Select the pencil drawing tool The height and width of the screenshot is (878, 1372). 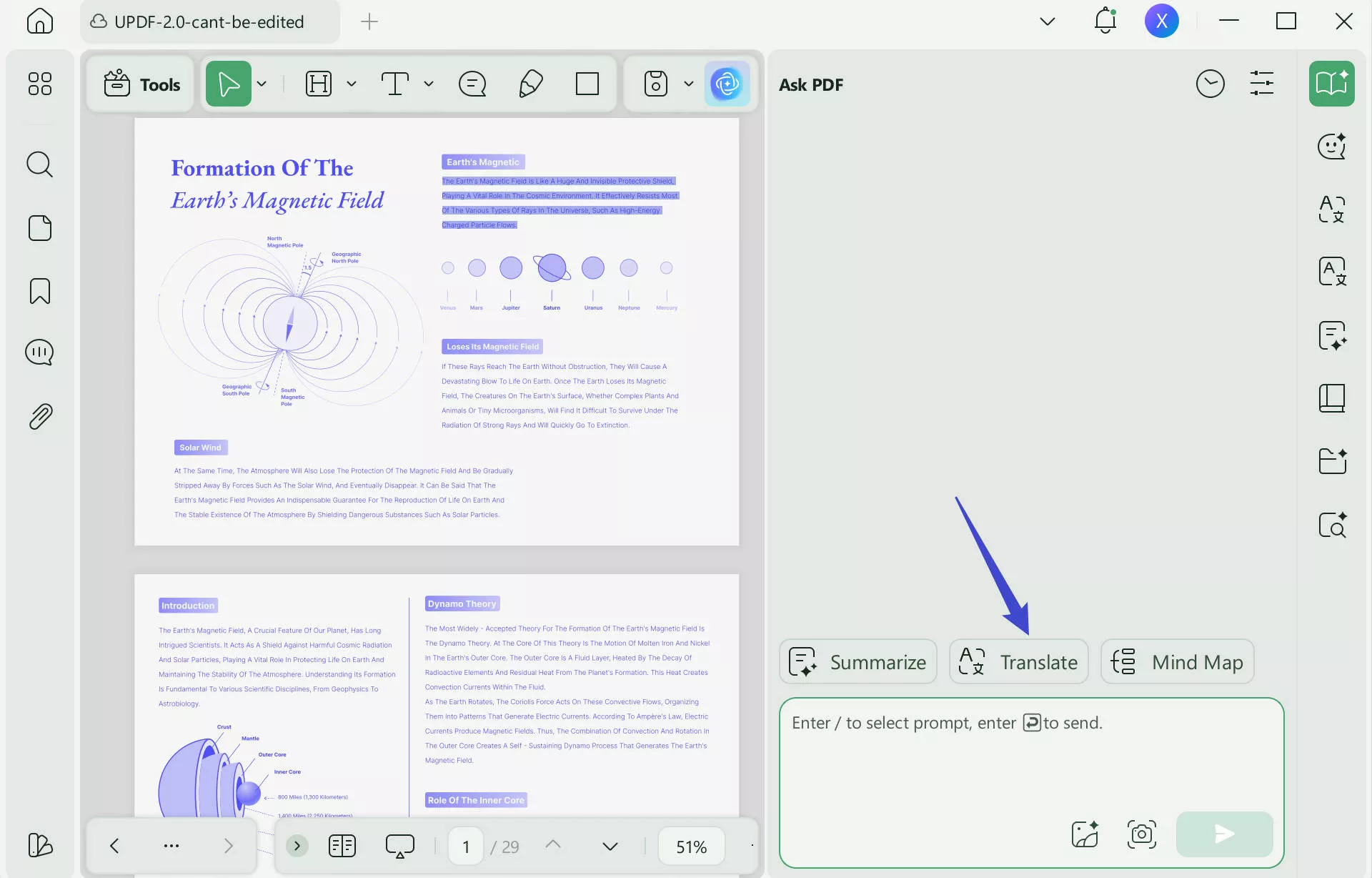tap(530, 84)
